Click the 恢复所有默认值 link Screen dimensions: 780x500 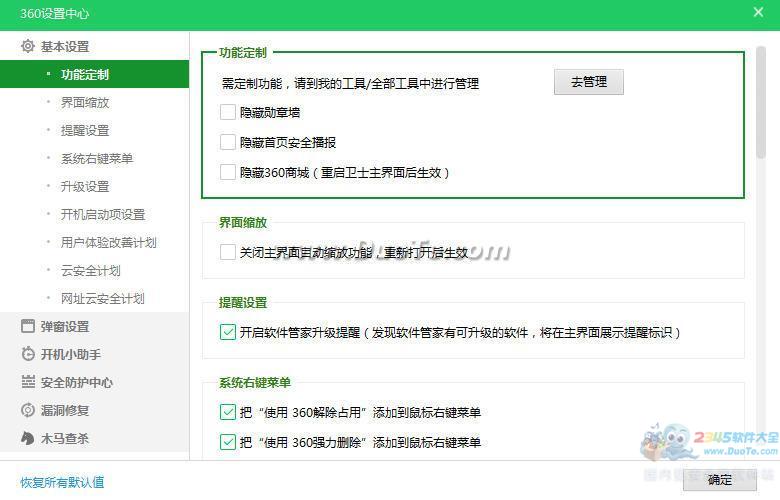[x=62, y=482]
